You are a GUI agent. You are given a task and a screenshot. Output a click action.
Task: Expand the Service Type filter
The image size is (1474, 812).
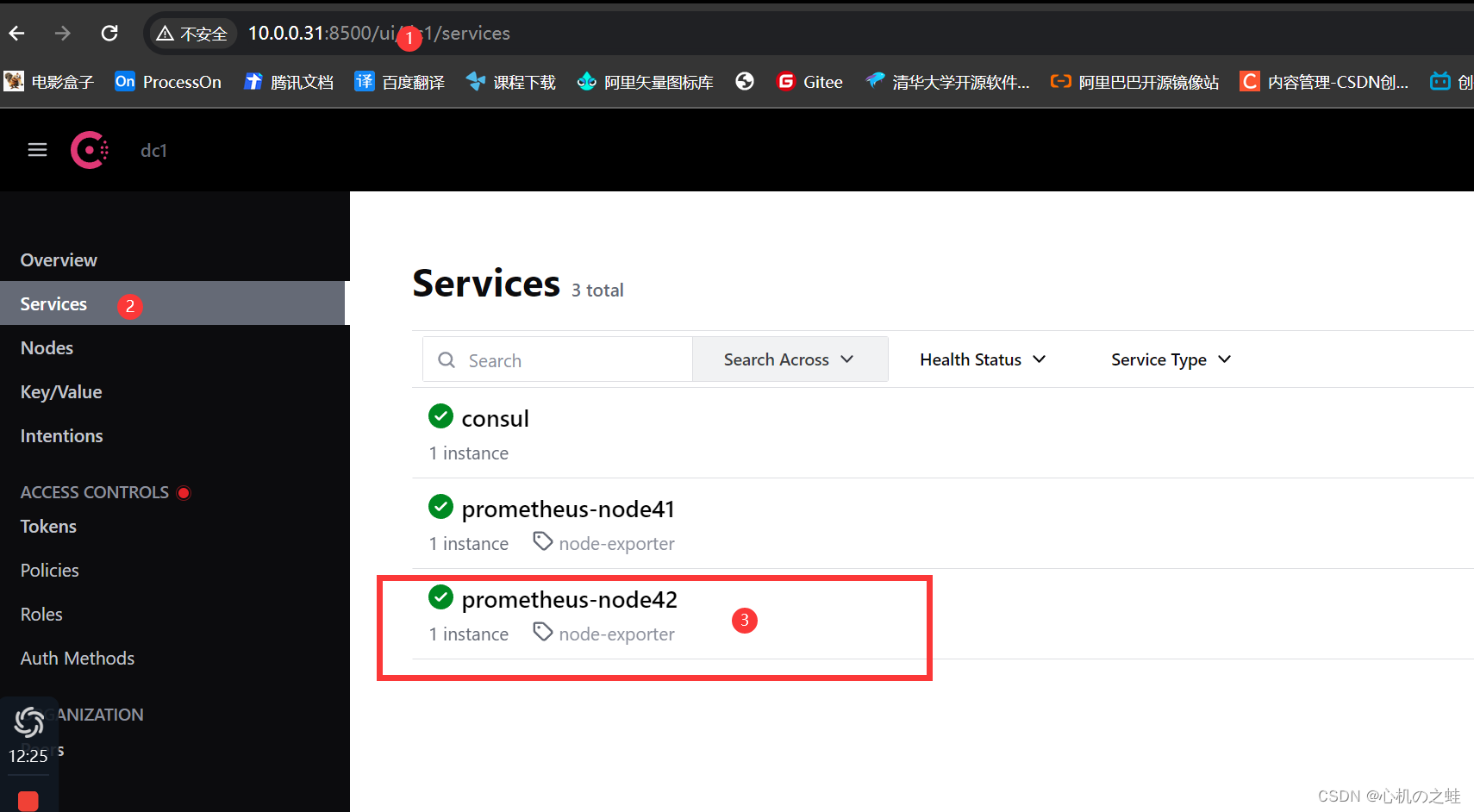[1171, 359]
